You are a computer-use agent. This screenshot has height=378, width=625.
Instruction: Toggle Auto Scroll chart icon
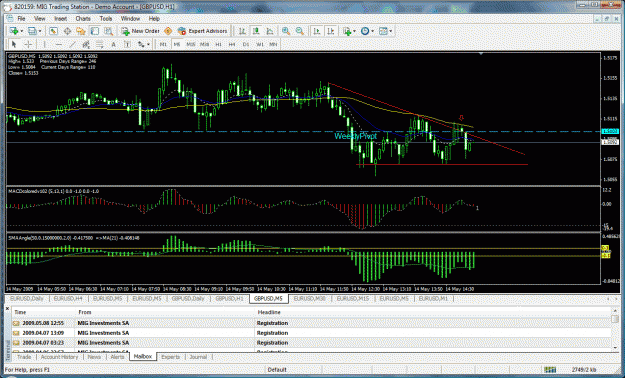point(317,31)
